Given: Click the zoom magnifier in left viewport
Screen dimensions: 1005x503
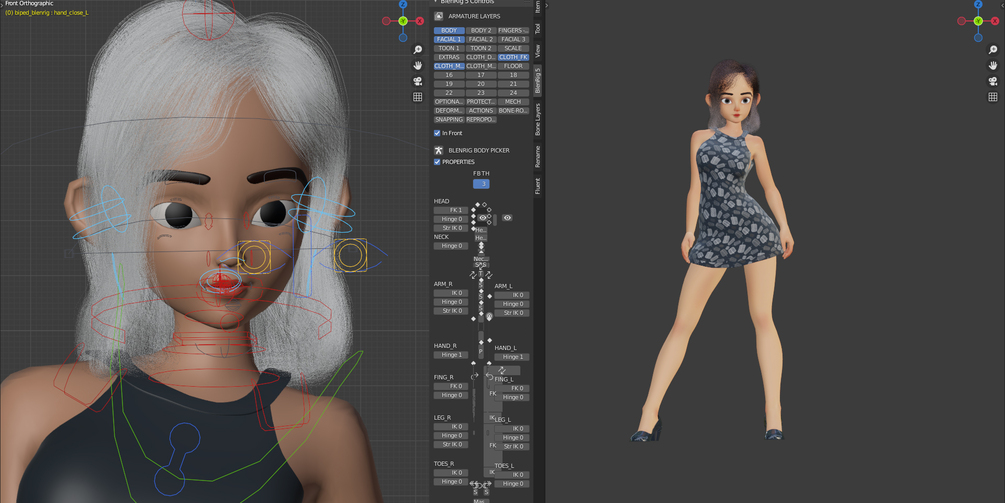Looking at the screenshot, I should pos(418,49).
